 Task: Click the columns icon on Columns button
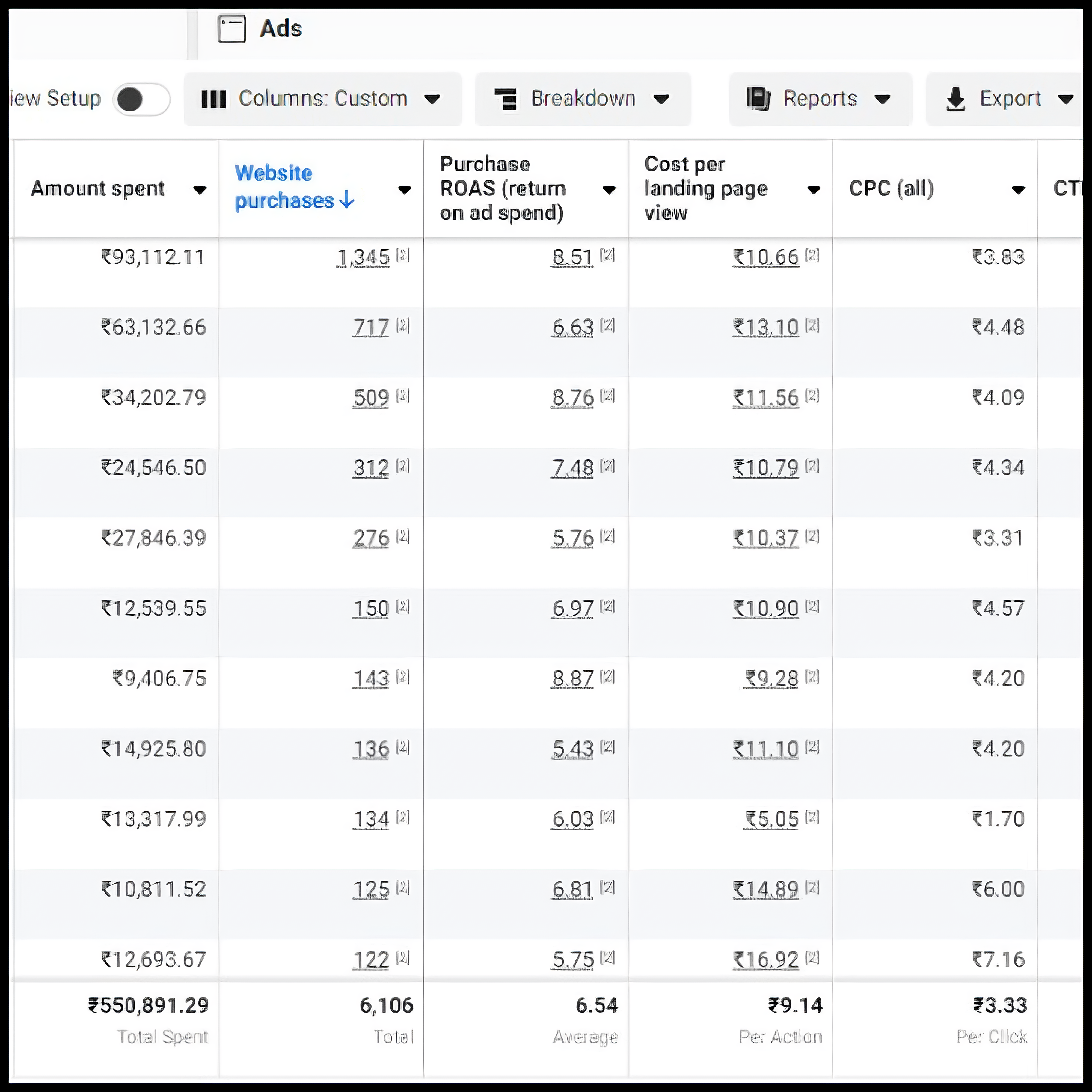[214, 99]
